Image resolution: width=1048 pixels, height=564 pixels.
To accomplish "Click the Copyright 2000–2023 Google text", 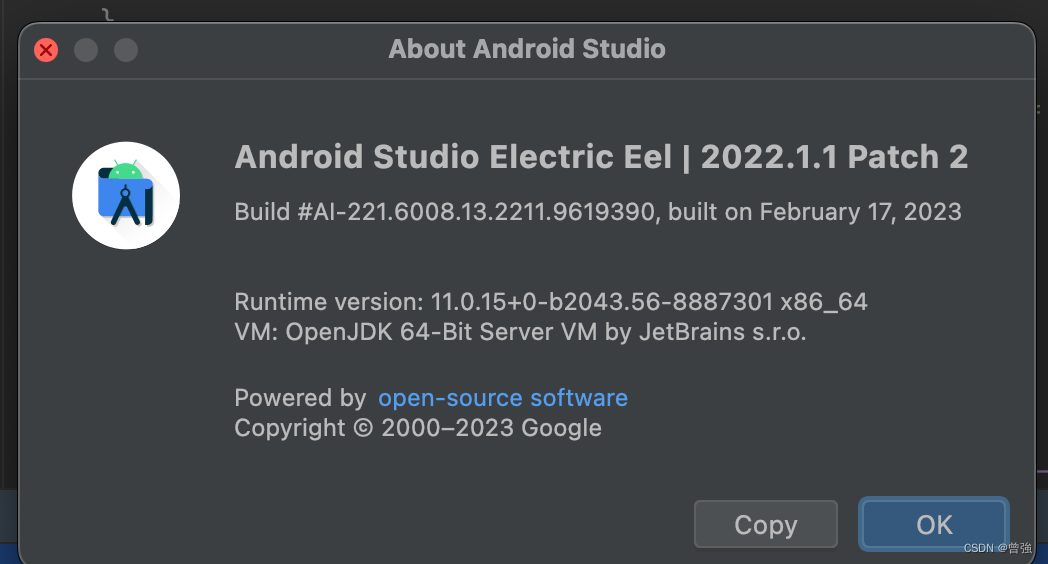I will click(418, 428).
